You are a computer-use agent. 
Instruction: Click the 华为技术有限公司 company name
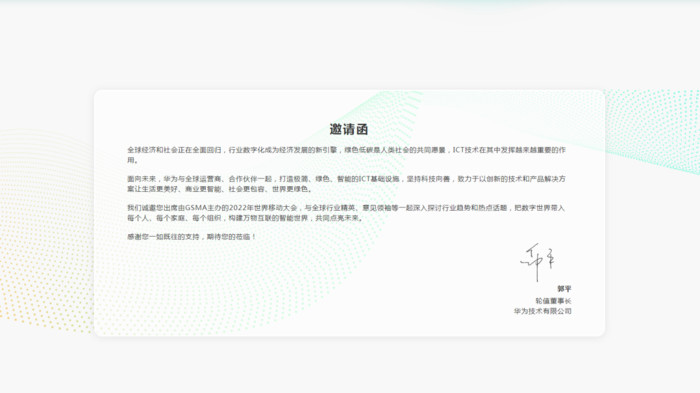pos(542,311)
